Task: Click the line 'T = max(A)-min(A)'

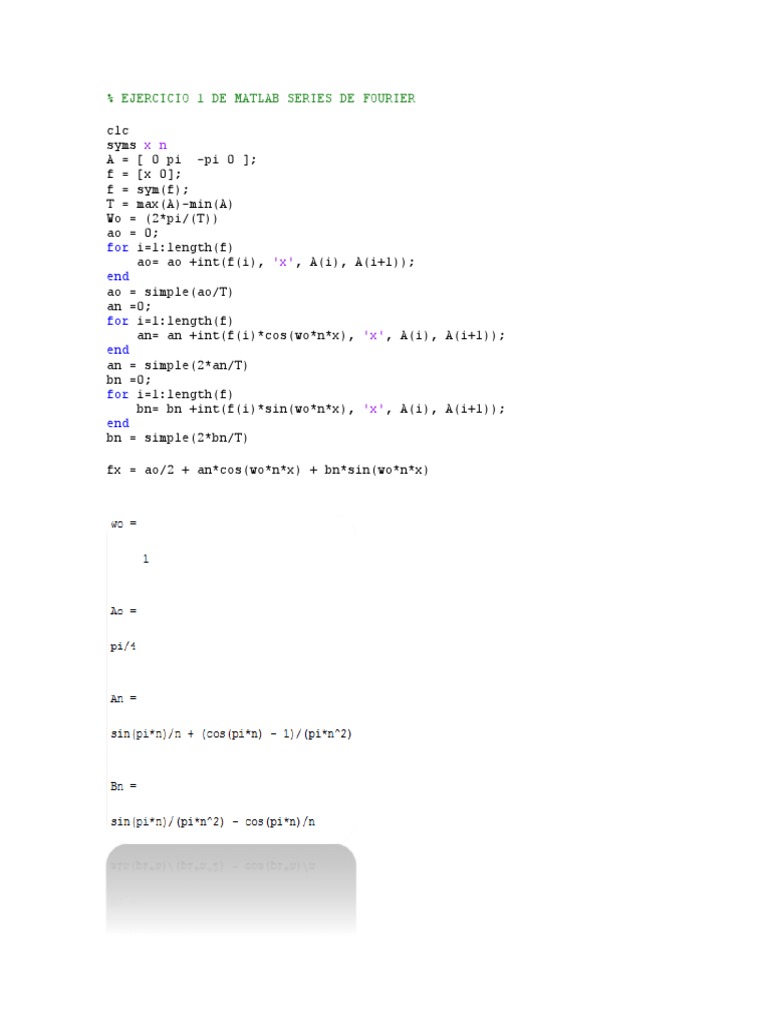Action: (x=170, y=204)
